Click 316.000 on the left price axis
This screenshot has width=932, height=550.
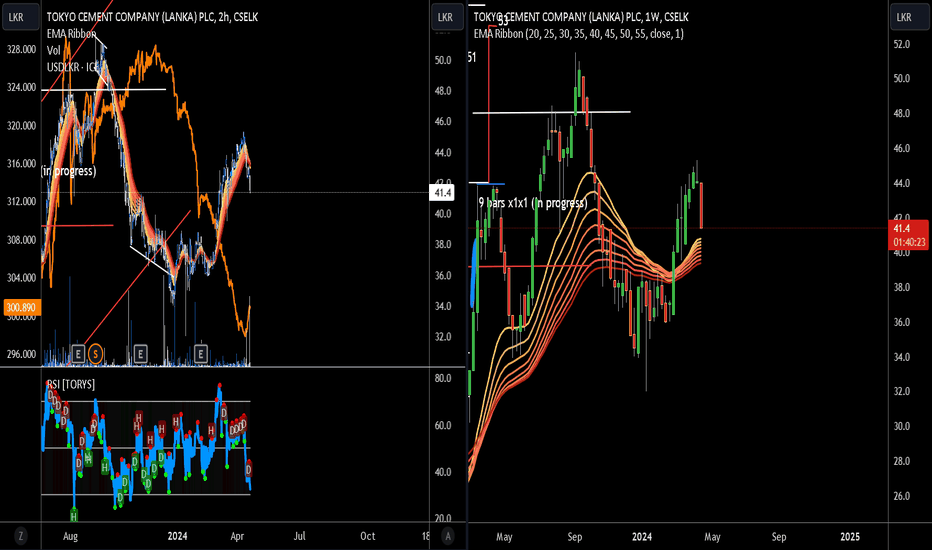coord(21,164)
